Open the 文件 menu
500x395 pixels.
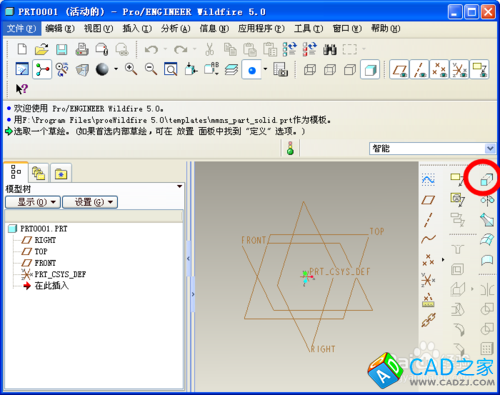pyautogui.click(x=22, y=29)
